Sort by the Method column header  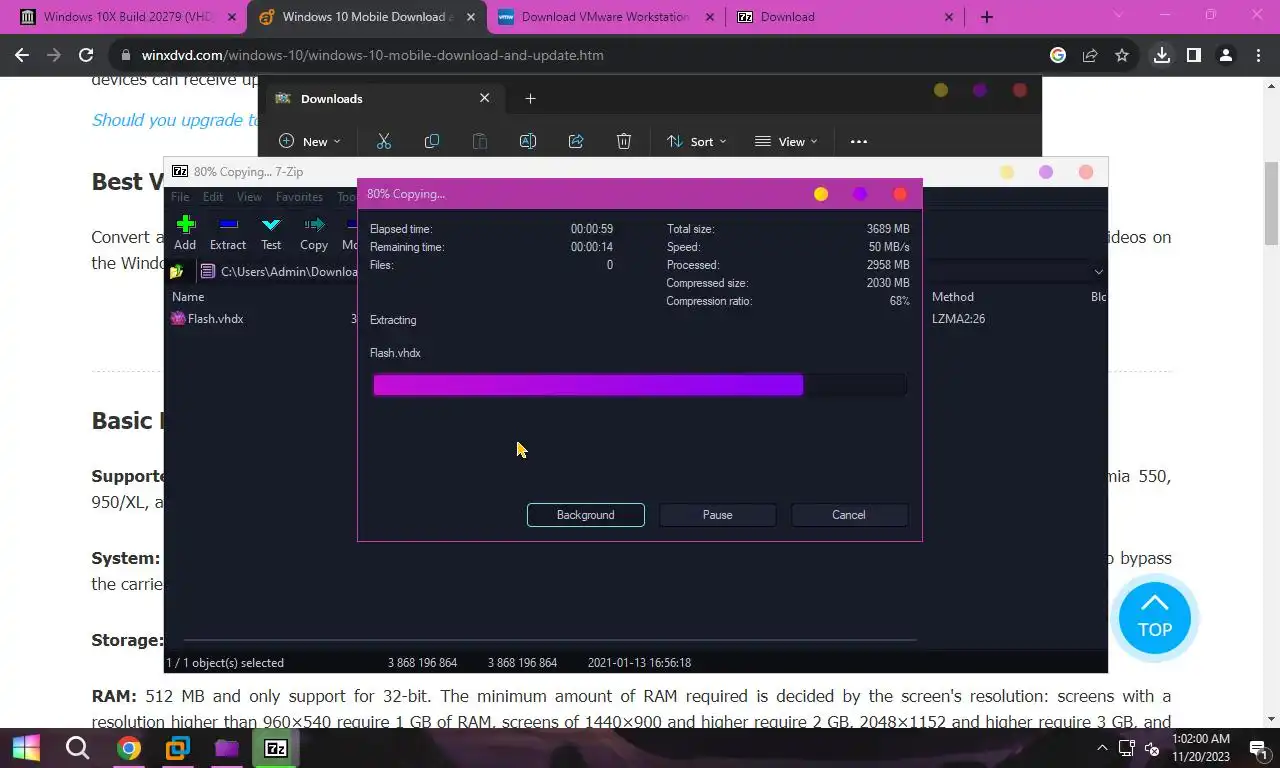(x=953, y=297)
